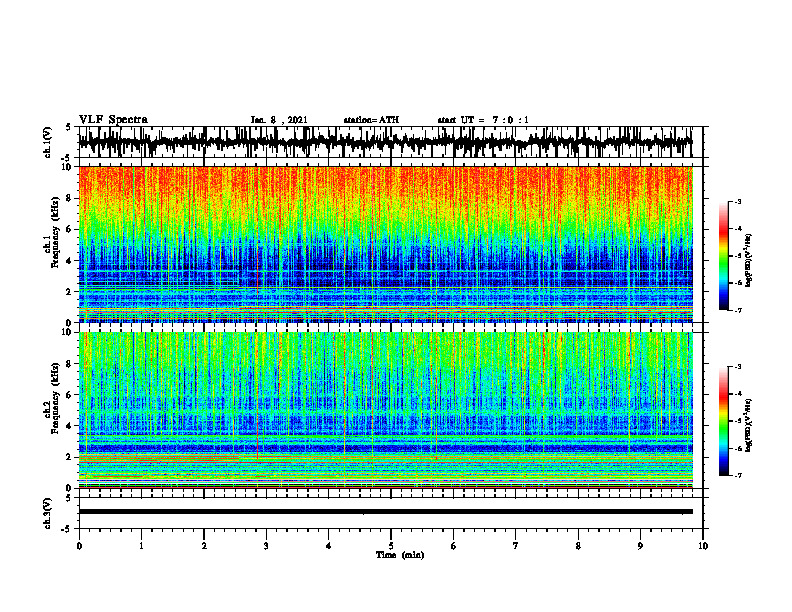Click the "start UT = 7:0:1" text
Screen dimensions: 792x612
(x=483, y=120)
